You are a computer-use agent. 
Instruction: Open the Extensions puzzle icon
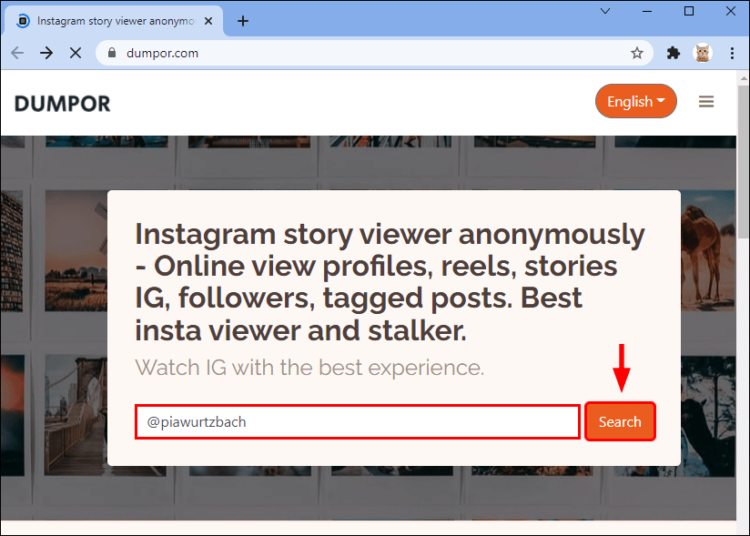(673, 53)
